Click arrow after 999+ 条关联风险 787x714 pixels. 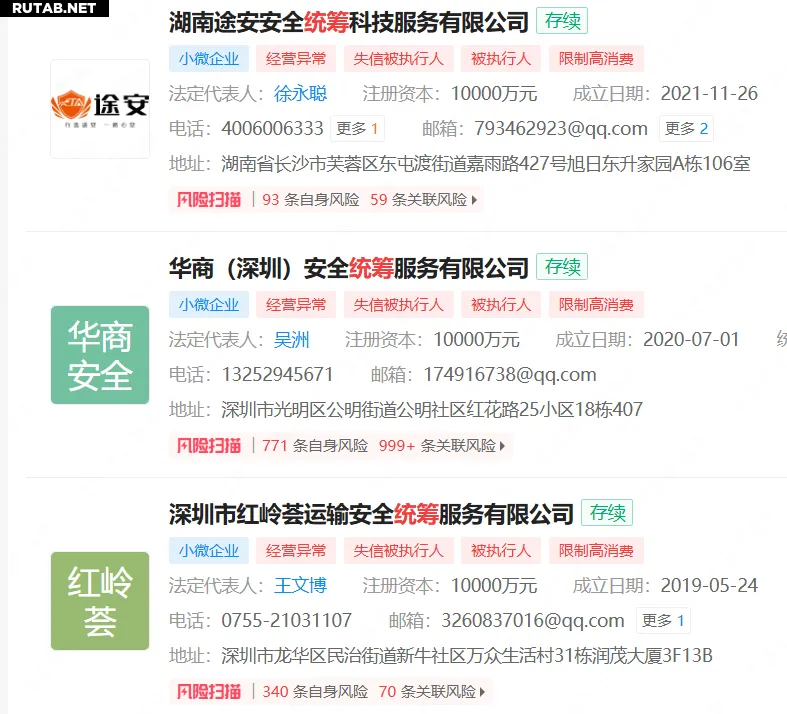coord(502,446)
